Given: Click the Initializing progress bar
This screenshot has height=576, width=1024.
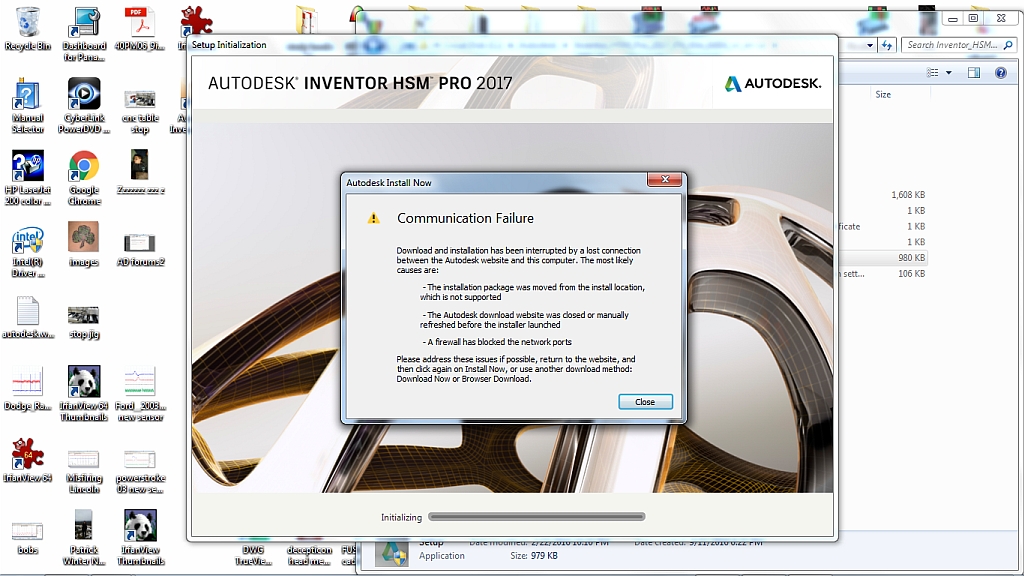Looking at the screenshot, I should coord(537,517).
